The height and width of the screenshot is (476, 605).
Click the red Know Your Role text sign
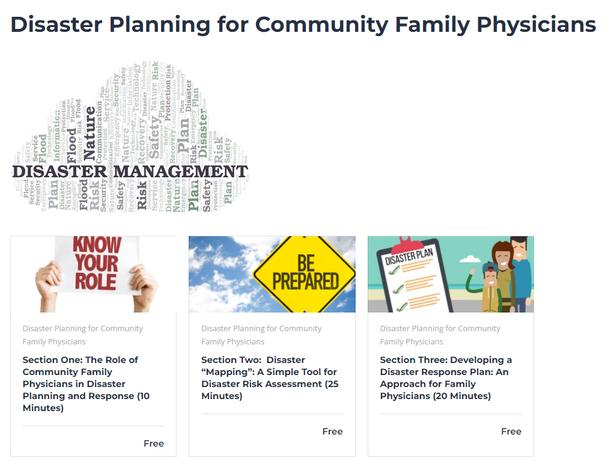click(96, 264)
